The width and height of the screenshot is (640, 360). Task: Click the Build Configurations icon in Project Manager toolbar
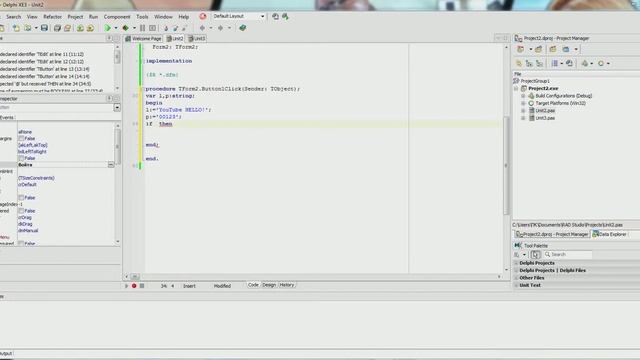click(585, 63)
